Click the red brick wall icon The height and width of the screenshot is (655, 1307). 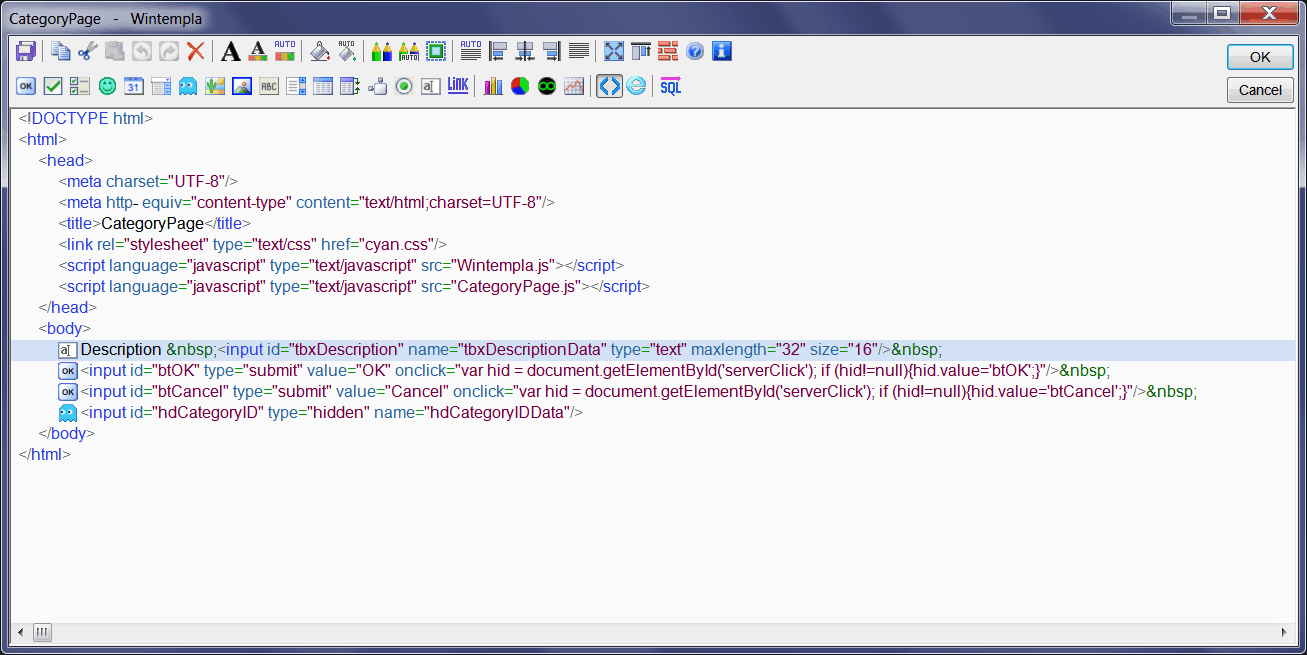point(668,51)
